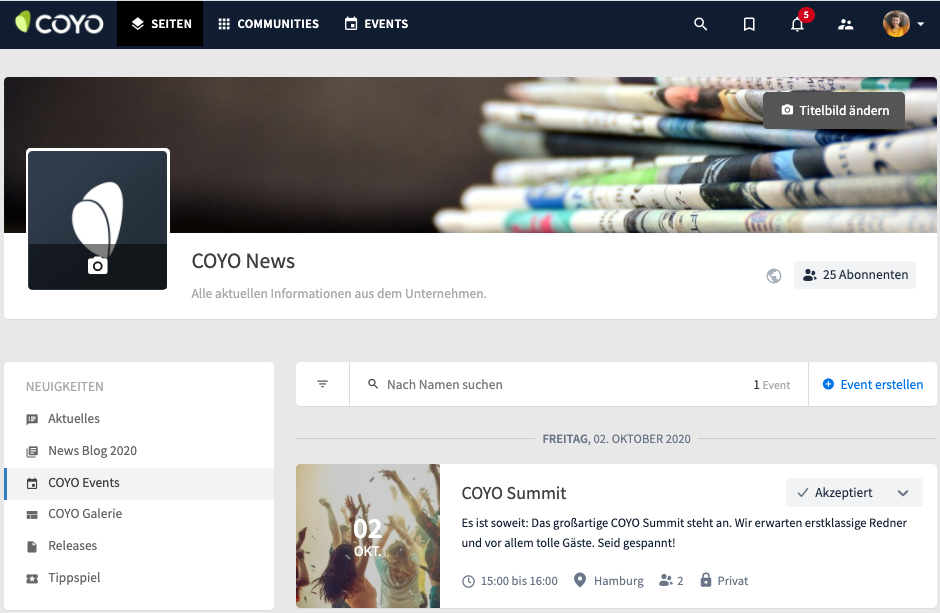Click the Neuigkeiten section heading
940x613 pixels.
click(65, 386)
